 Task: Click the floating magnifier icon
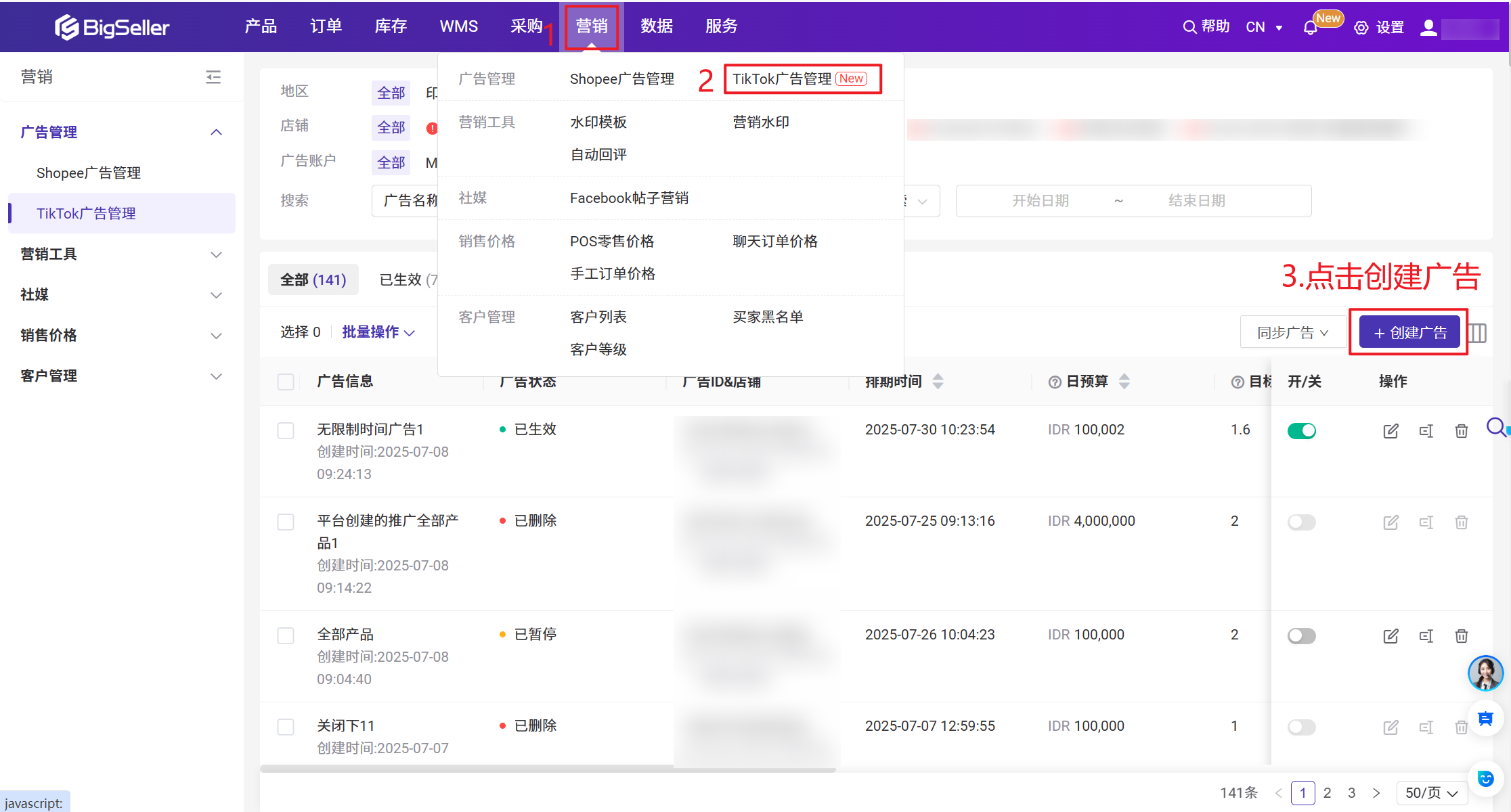[x=1497, y=428]
